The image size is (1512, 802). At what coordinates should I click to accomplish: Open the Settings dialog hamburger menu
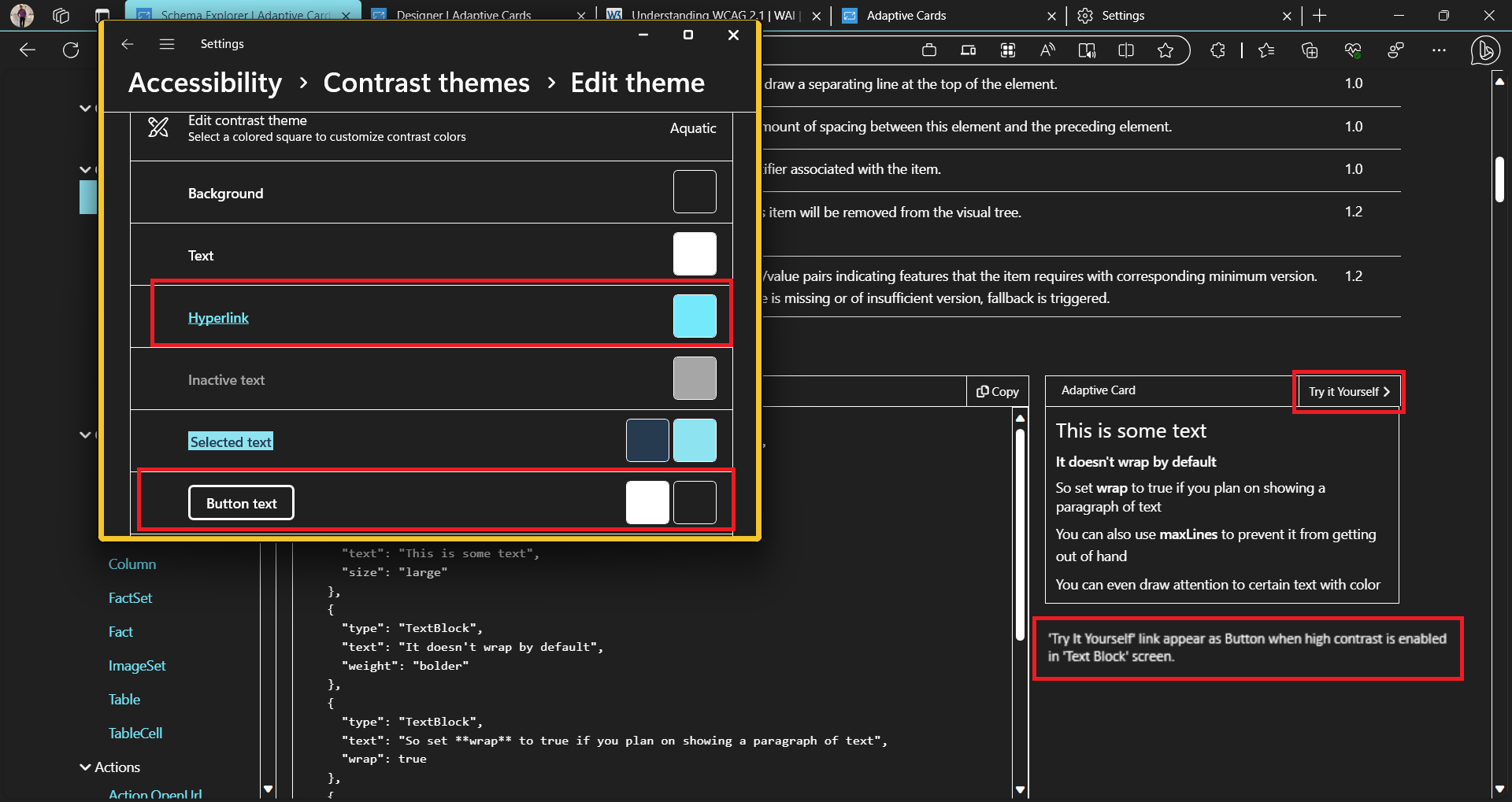pos(167,44)
